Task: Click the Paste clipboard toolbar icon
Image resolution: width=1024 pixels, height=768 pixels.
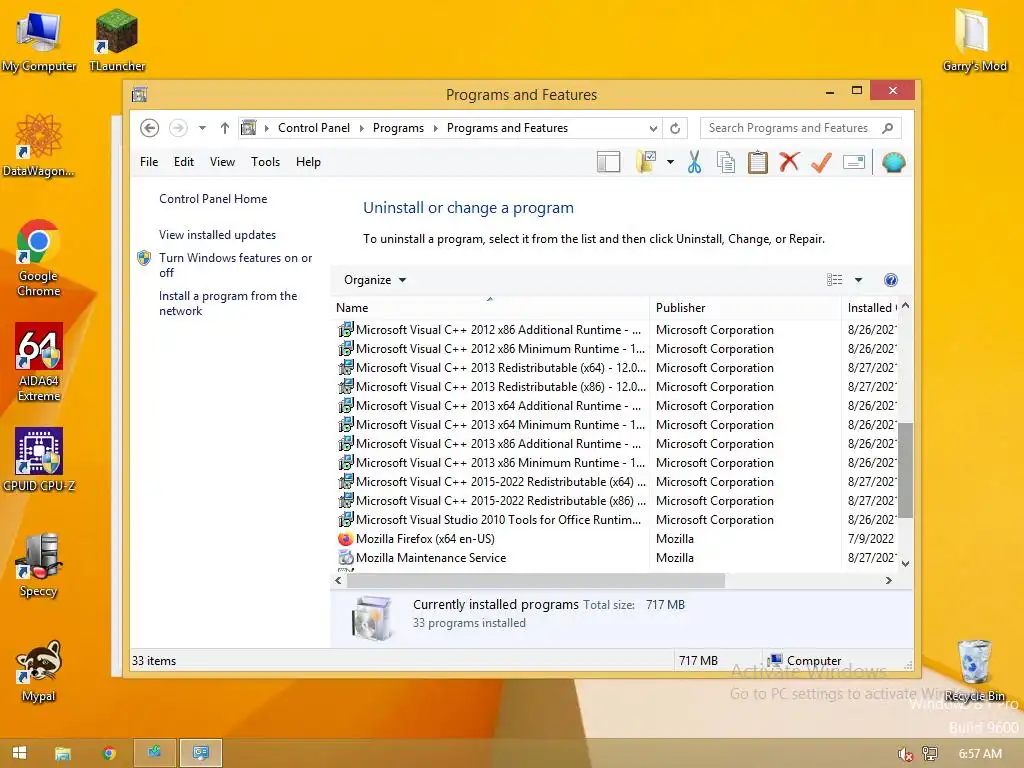Action: tap(758, 162)
